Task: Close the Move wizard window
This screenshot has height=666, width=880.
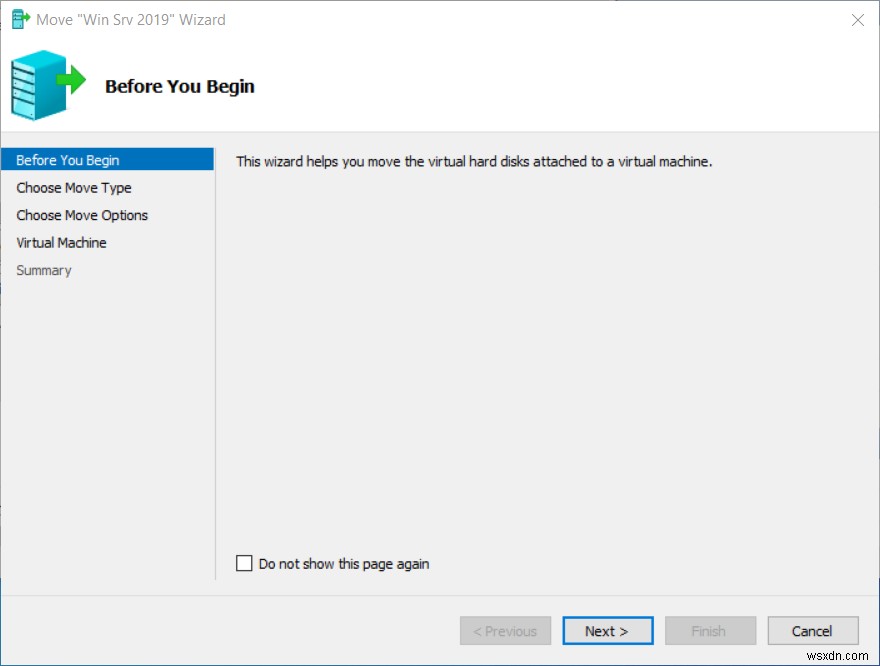Action: point(857,19)
